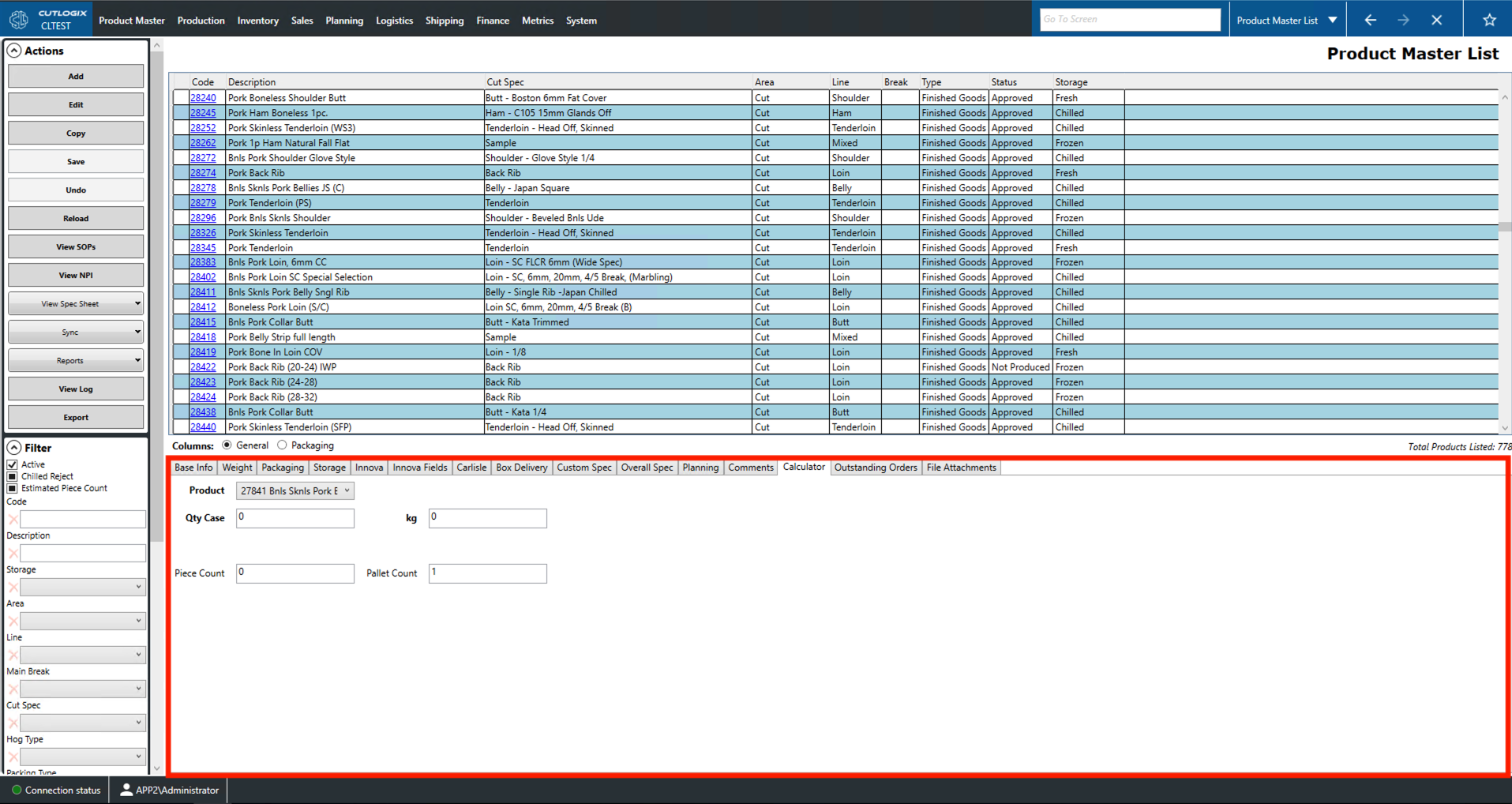Click the APP2\Administrator user icon
Image resolution: width=1512 pixels, height=804 pixels.
pos(126,790)
